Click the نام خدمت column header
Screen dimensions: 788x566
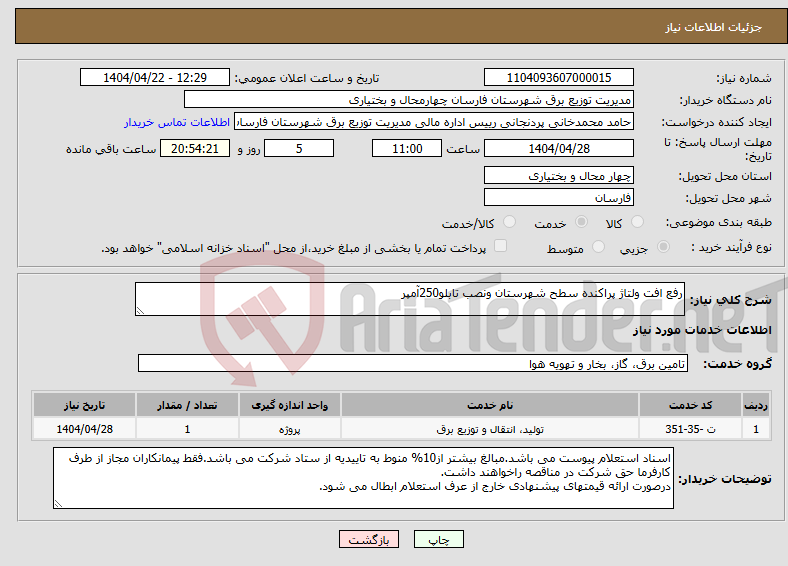pyautogui.click(x=490, y=405)
